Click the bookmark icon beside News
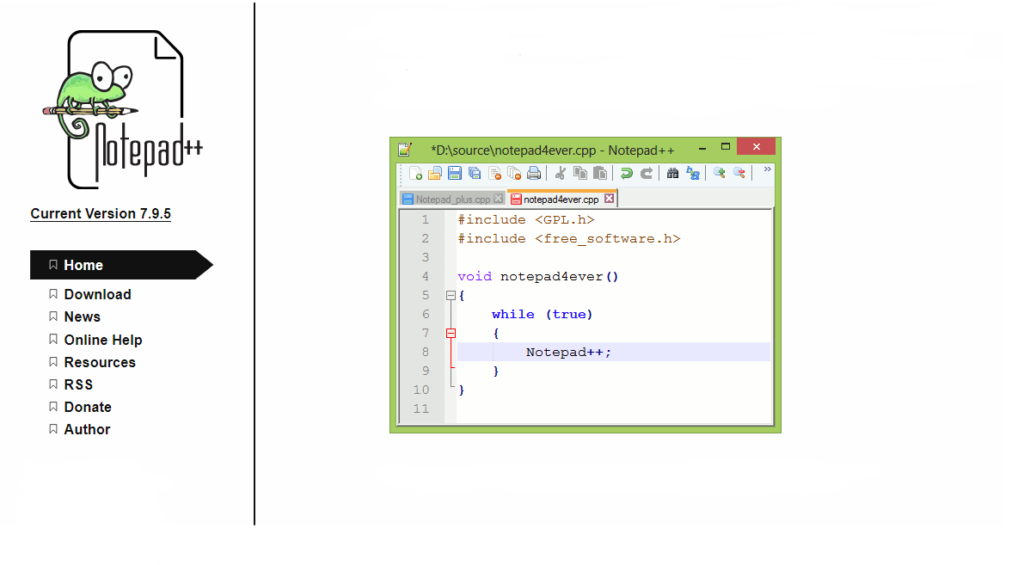 (x=53, y=316)
